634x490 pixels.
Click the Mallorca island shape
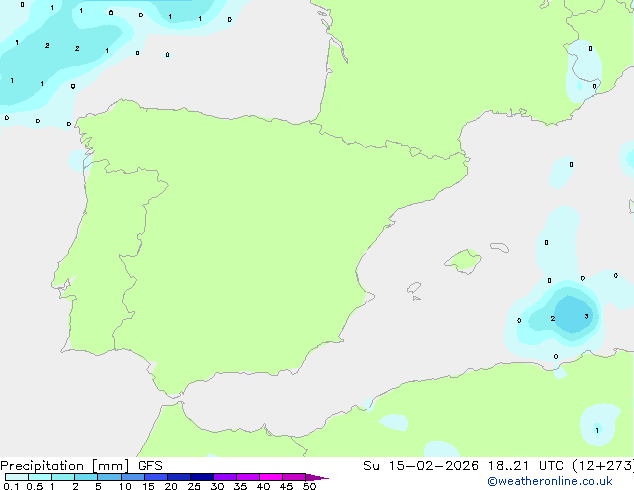(x=463, y=262)
